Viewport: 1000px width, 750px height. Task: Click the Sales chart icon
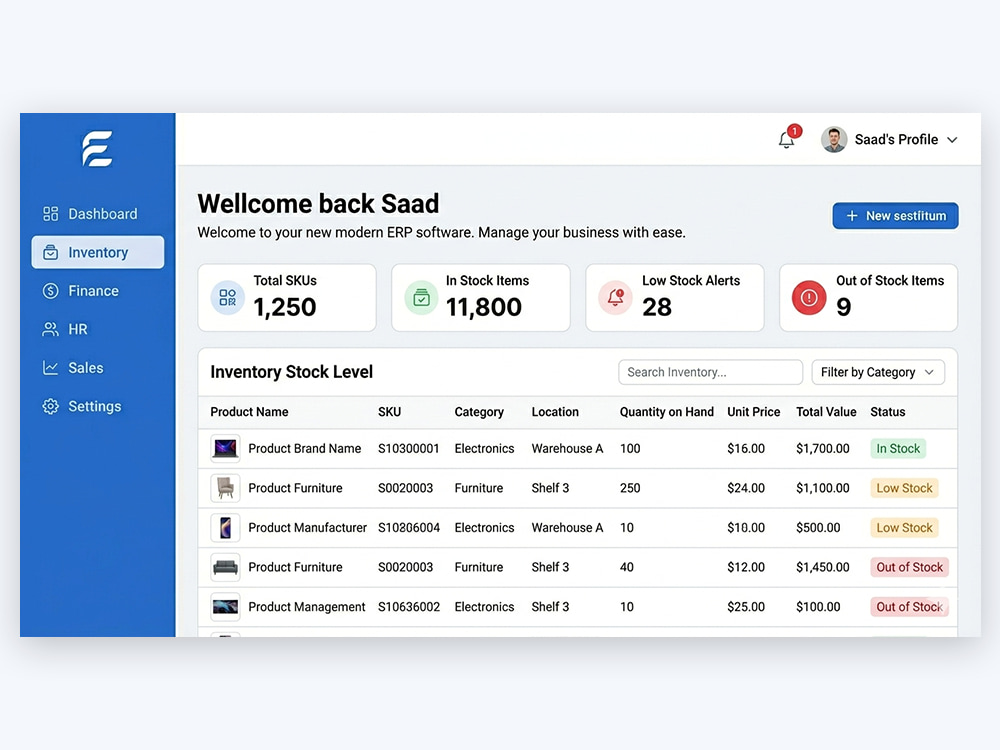[x=50, y=368]
